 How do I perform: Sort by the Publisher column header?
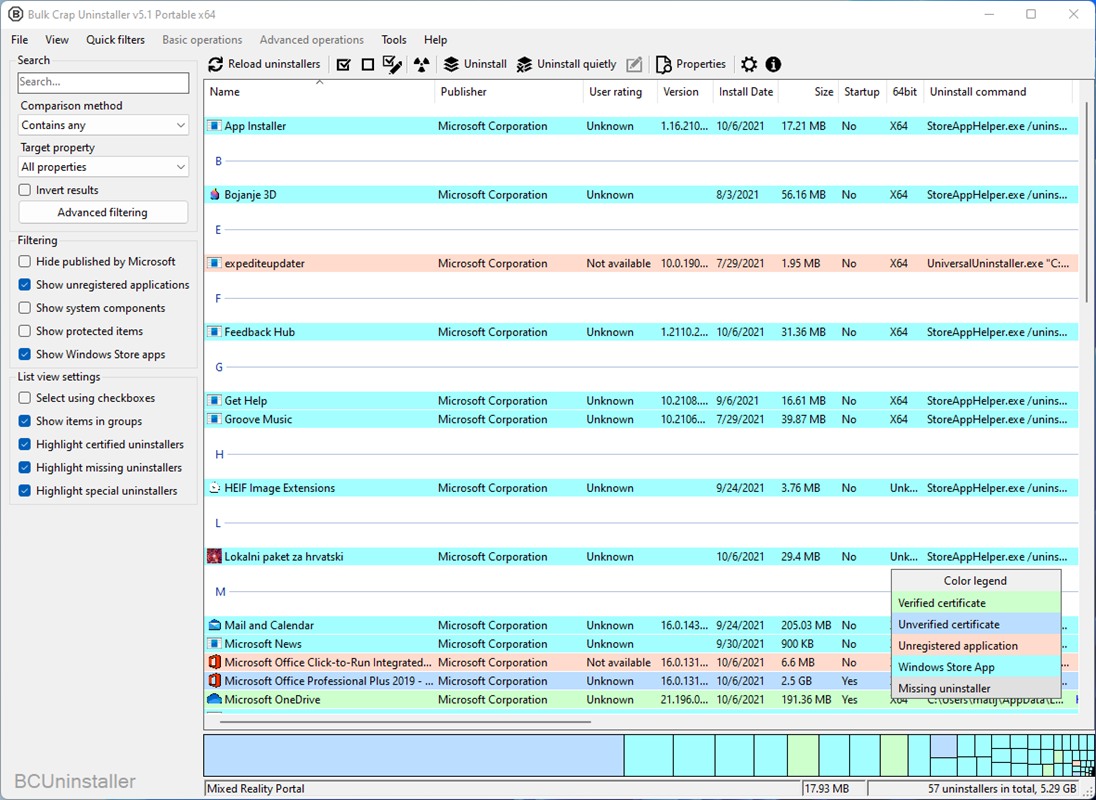pos(509,92)
